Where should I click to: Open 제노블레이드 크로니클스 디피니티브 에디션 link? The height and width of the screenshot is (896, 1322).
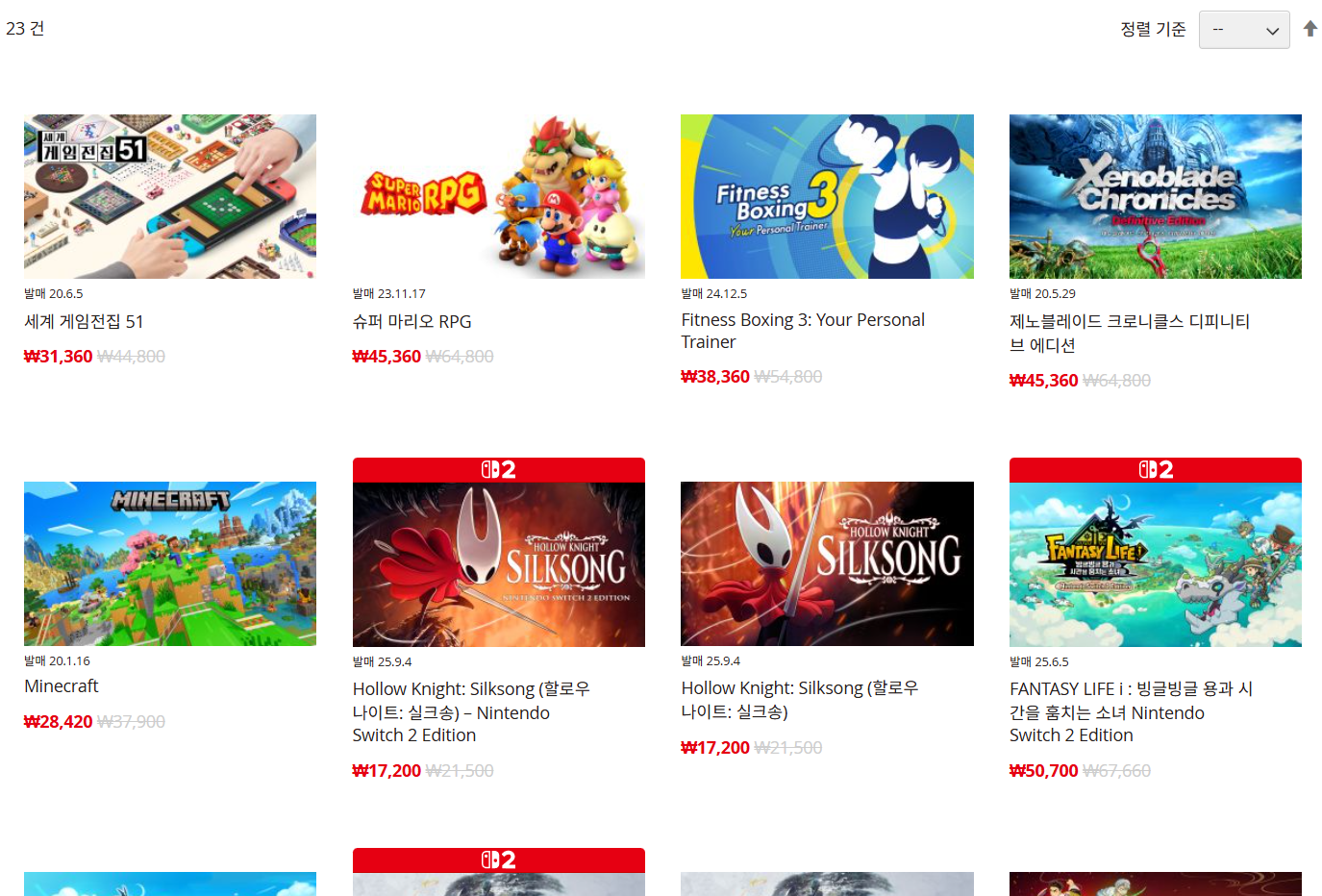coord(1129,333)
